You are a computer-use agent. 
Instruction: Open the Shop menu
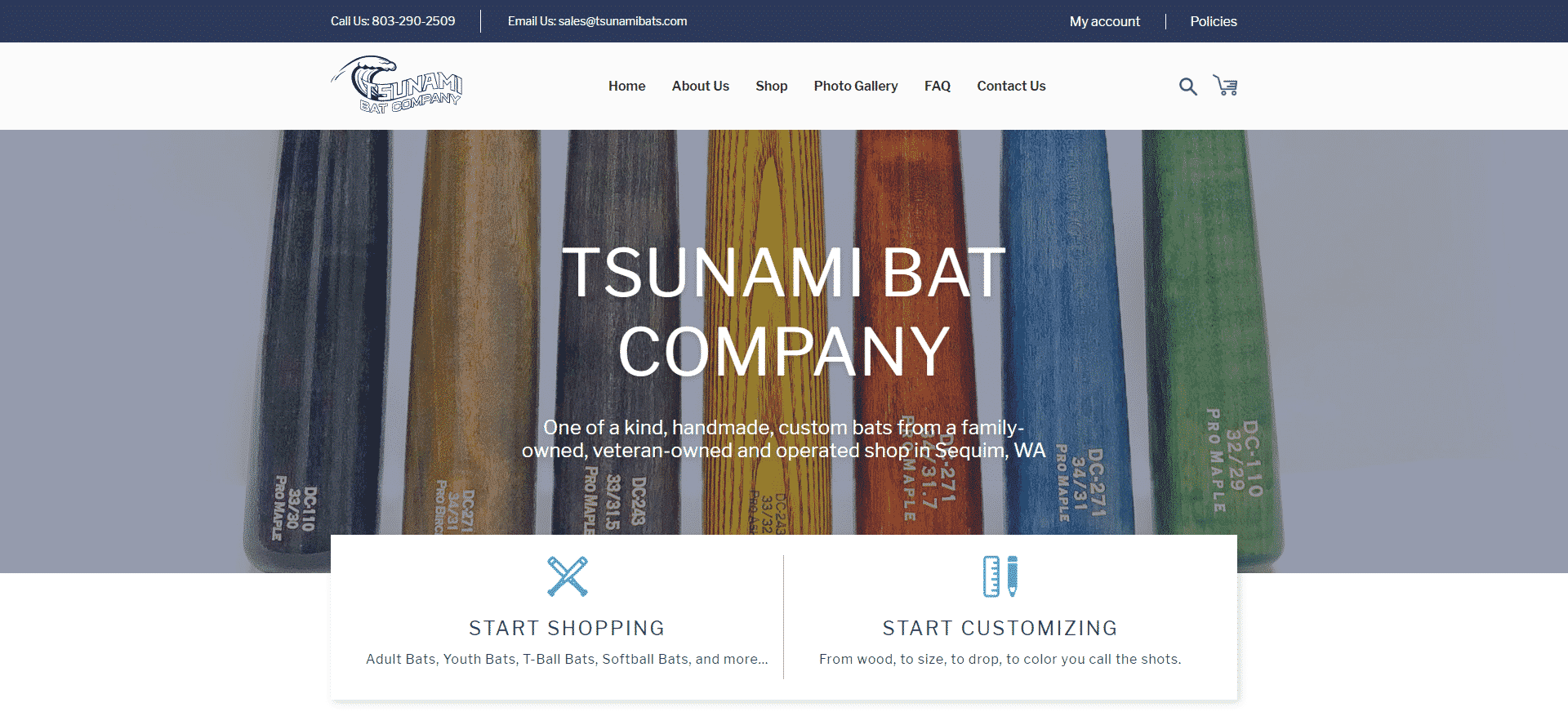click(772, 86)
